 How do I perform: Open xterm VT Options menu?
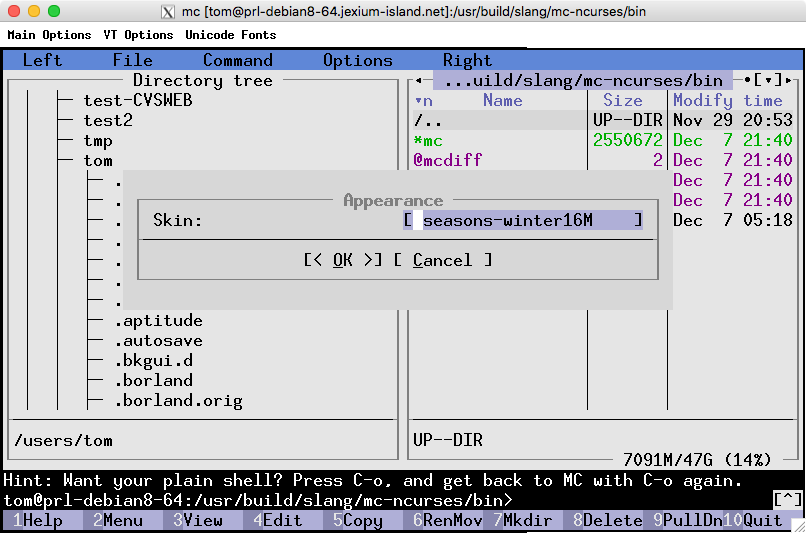(x=138, y=35)
